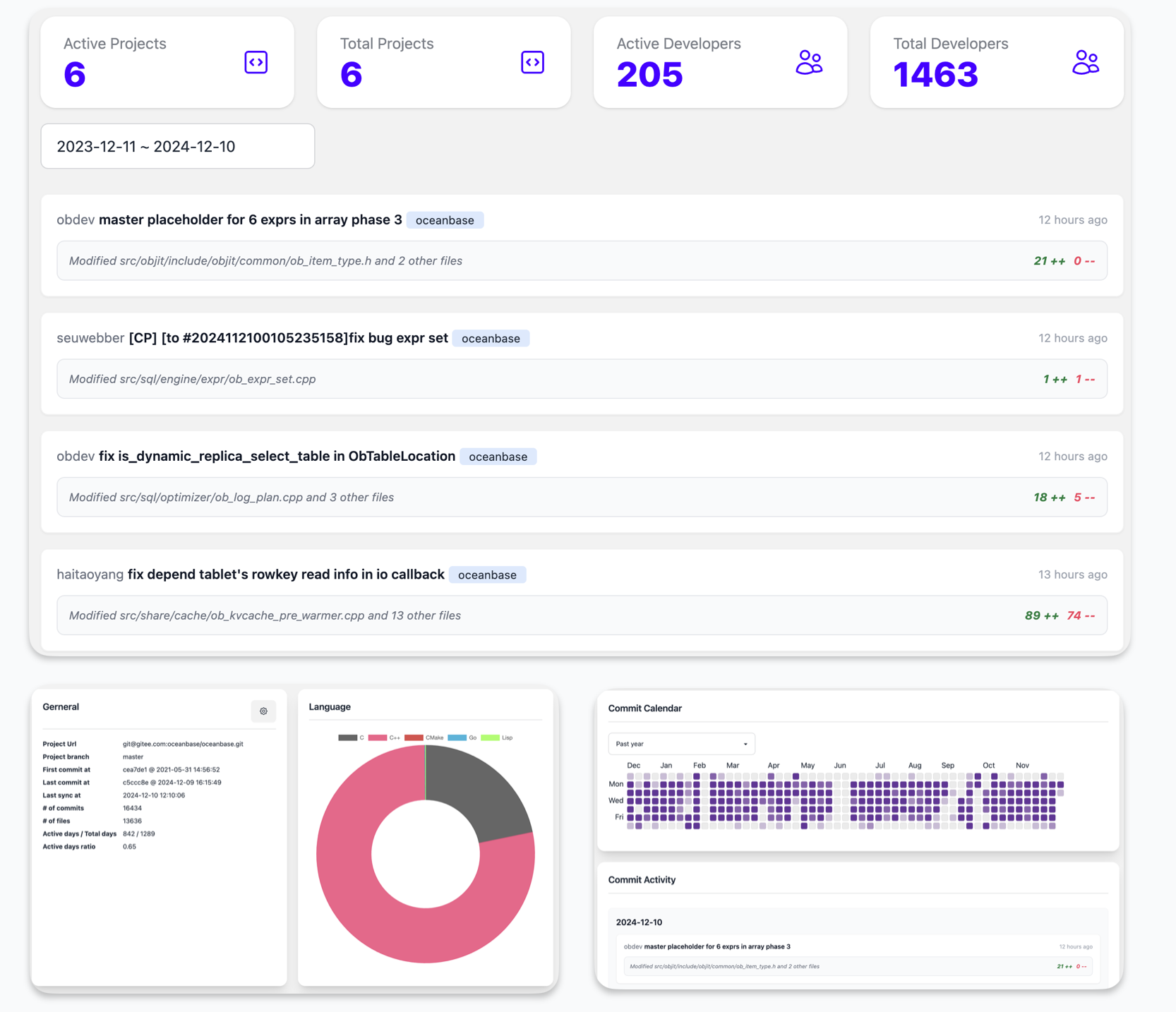Viewport: 1176px width, 1012px height.
Task: Click the '13 hours ago' timestamp
Action: point(1072,574)
